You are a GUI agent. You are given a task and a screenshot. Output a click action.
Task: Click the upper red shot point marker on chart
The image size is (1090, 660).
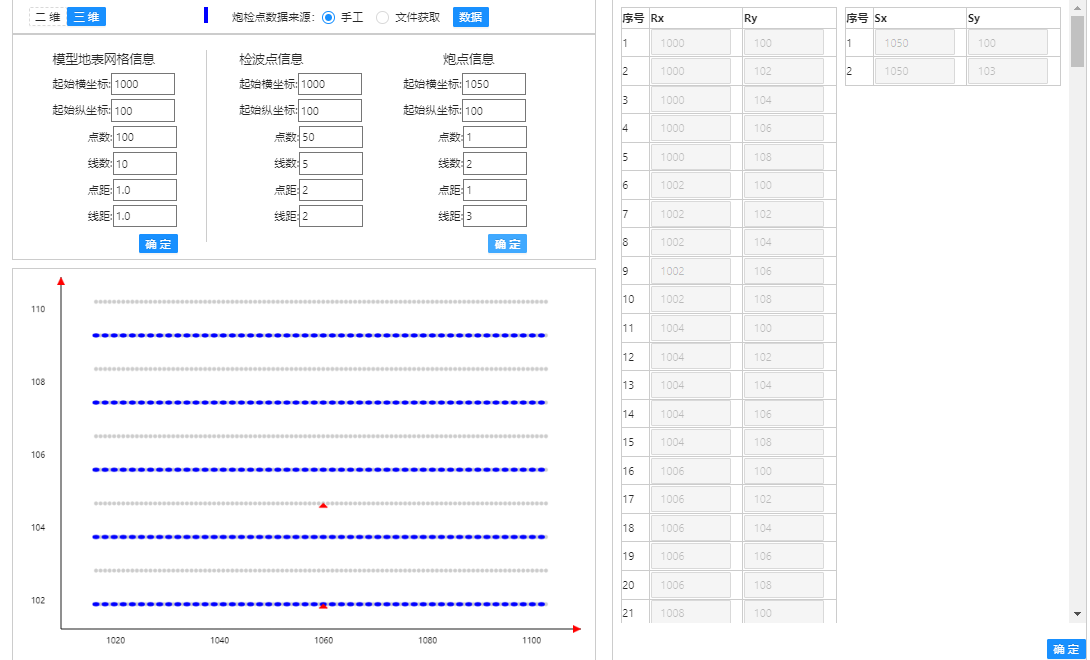tap(323, 506)
